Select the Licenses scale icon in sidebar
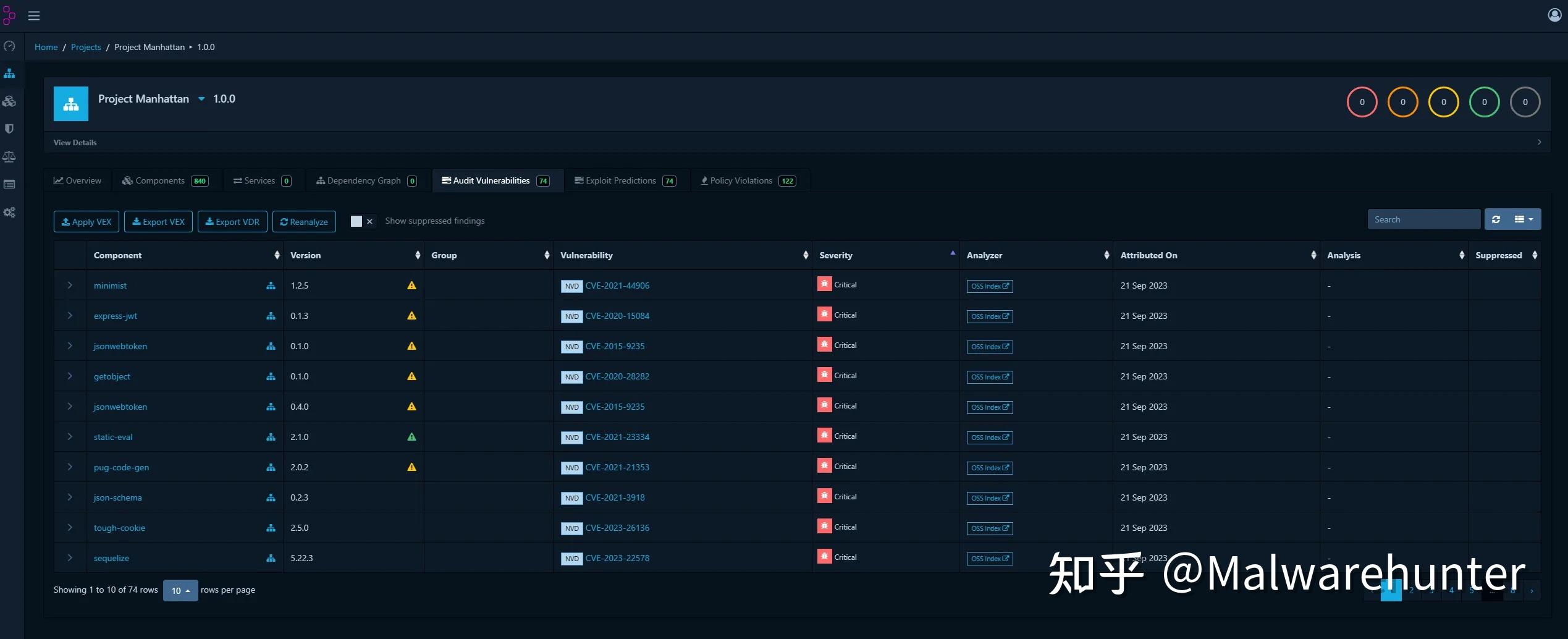Viewport: 1568px width, 639px height. point(9,156)
